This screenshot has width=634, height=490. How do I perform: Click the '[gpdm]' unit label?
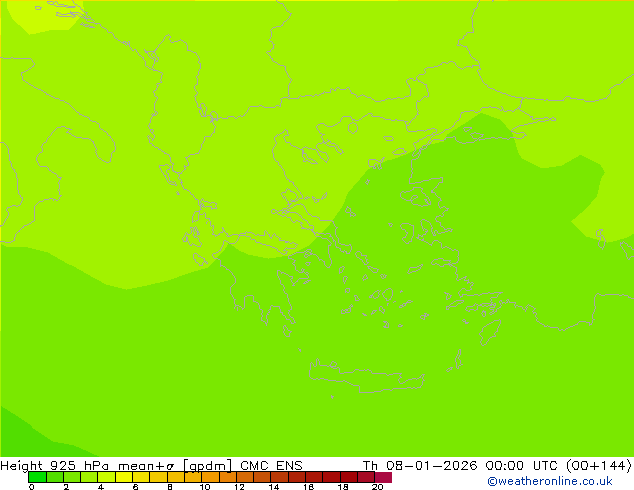coord(207,466)
